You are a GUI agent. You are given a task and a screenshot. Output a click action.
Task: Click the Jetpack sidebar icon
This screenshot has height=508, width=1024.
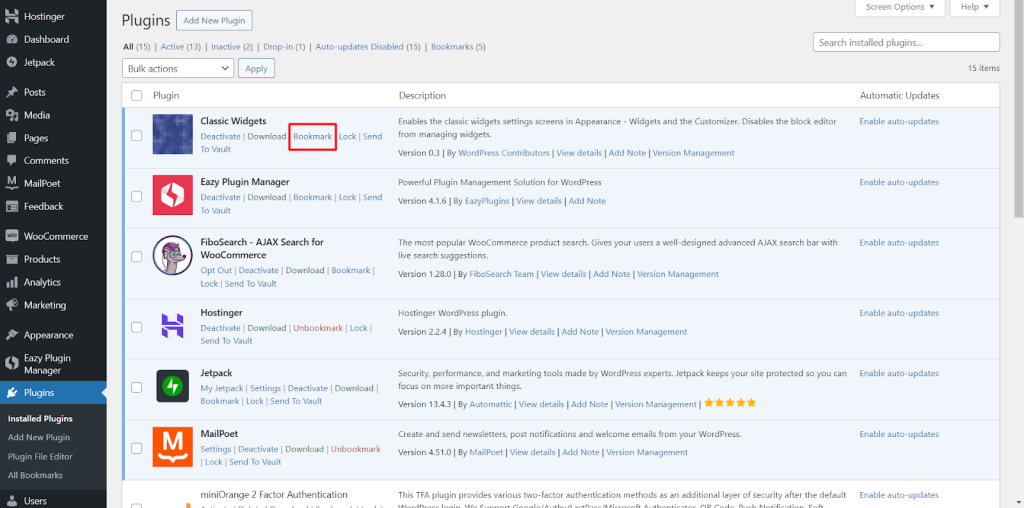(x=11, y=62)
